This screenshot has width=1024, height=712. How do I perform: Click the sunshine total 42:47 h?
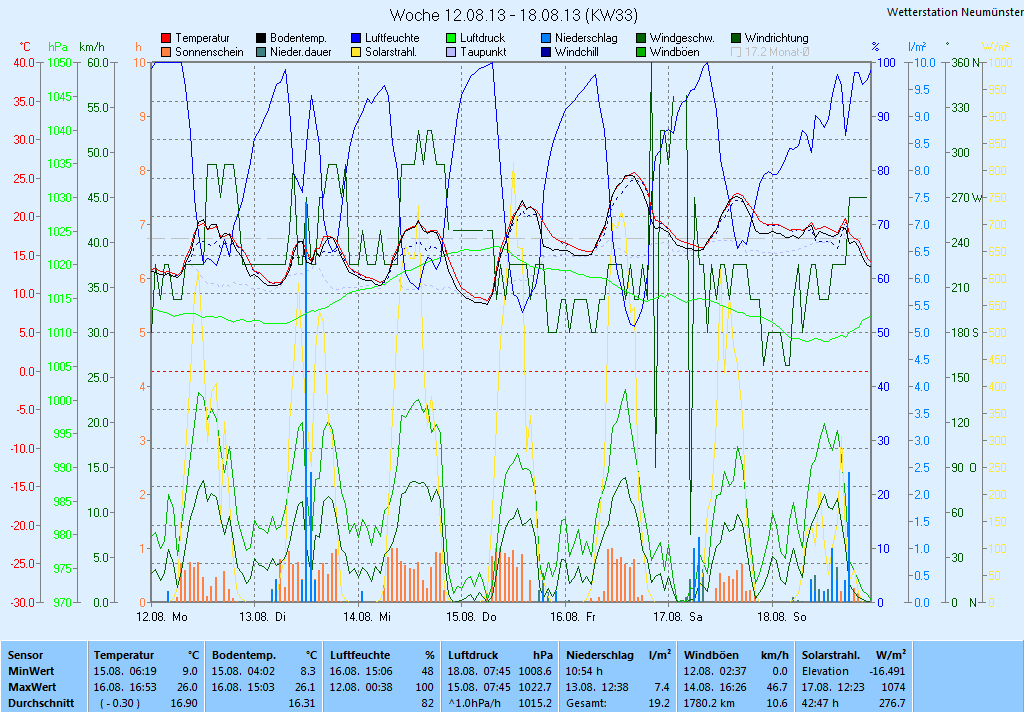(820, 704)
